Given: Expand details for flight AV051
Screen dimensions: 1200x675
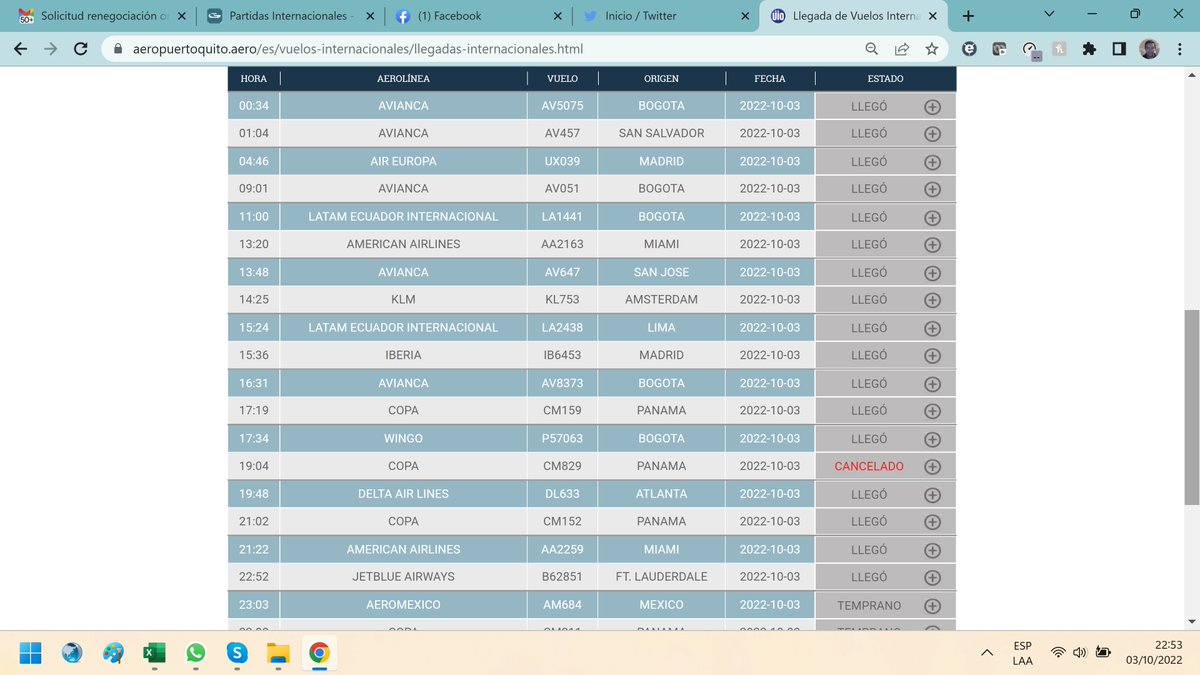Looking at the screenshot, I should coord(932,190).
